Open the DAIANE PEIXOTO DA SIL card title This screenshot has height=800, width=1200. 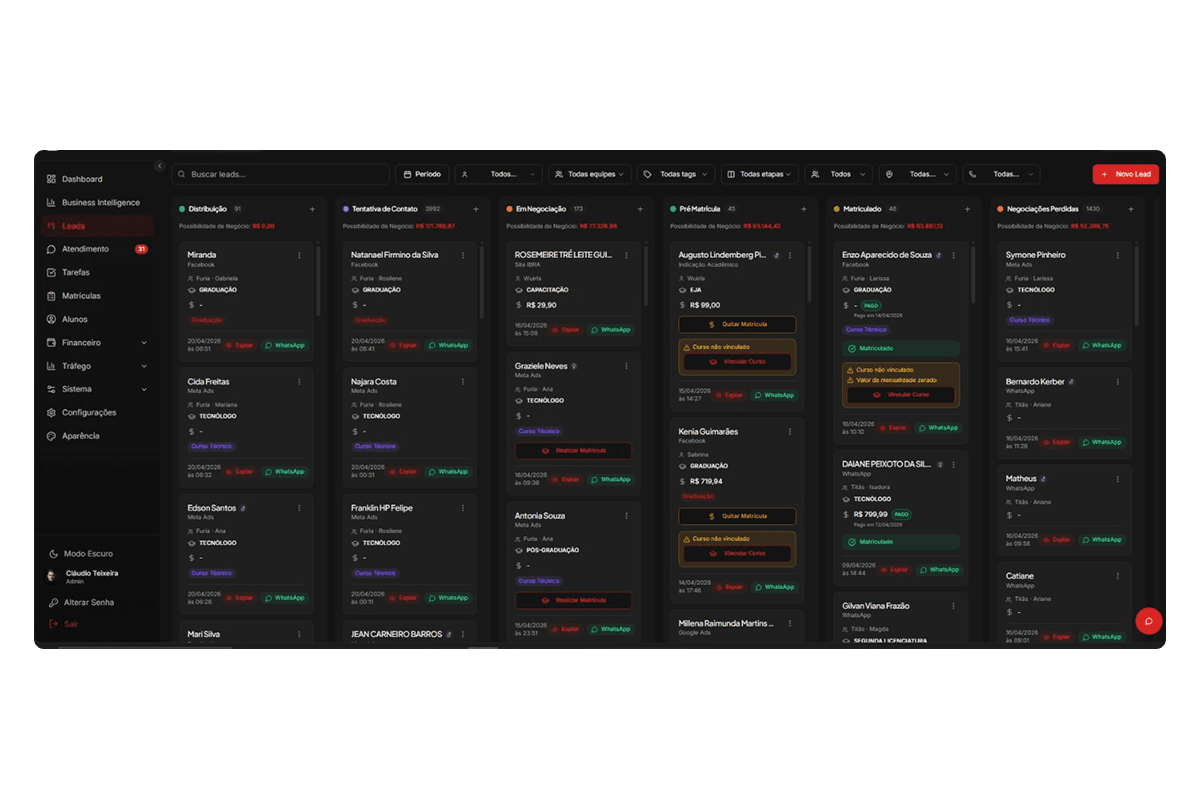(888, 464)
